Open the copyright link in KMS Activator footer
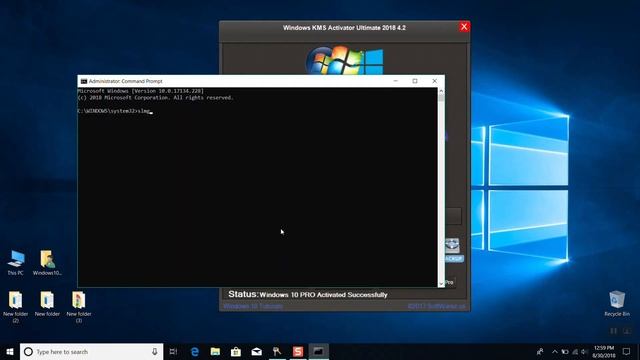This screenshot has width=640, height=360. tap(436, 306)
